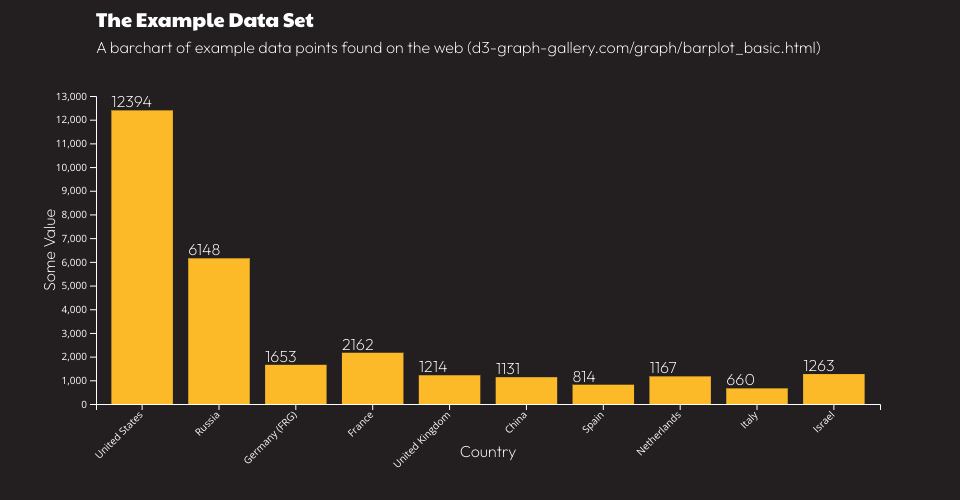
Task: Click the 6148 value label above Russia
Action: [204, 250]
